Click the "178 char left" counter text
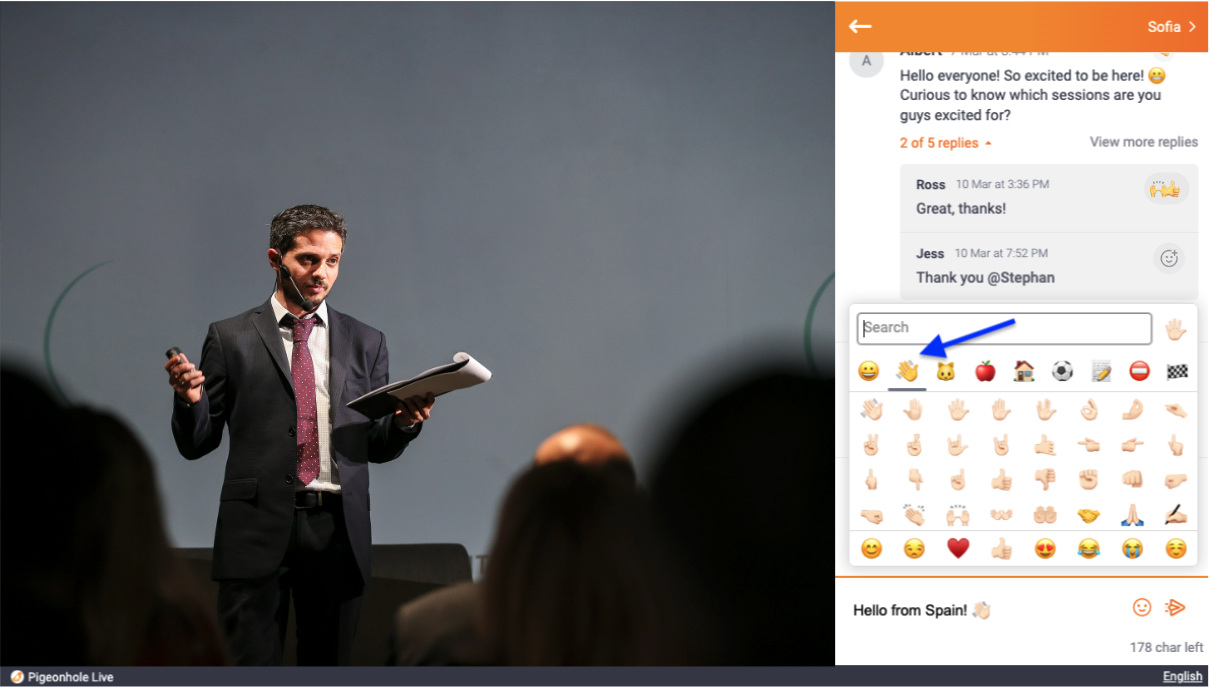 click(1166, 647)
